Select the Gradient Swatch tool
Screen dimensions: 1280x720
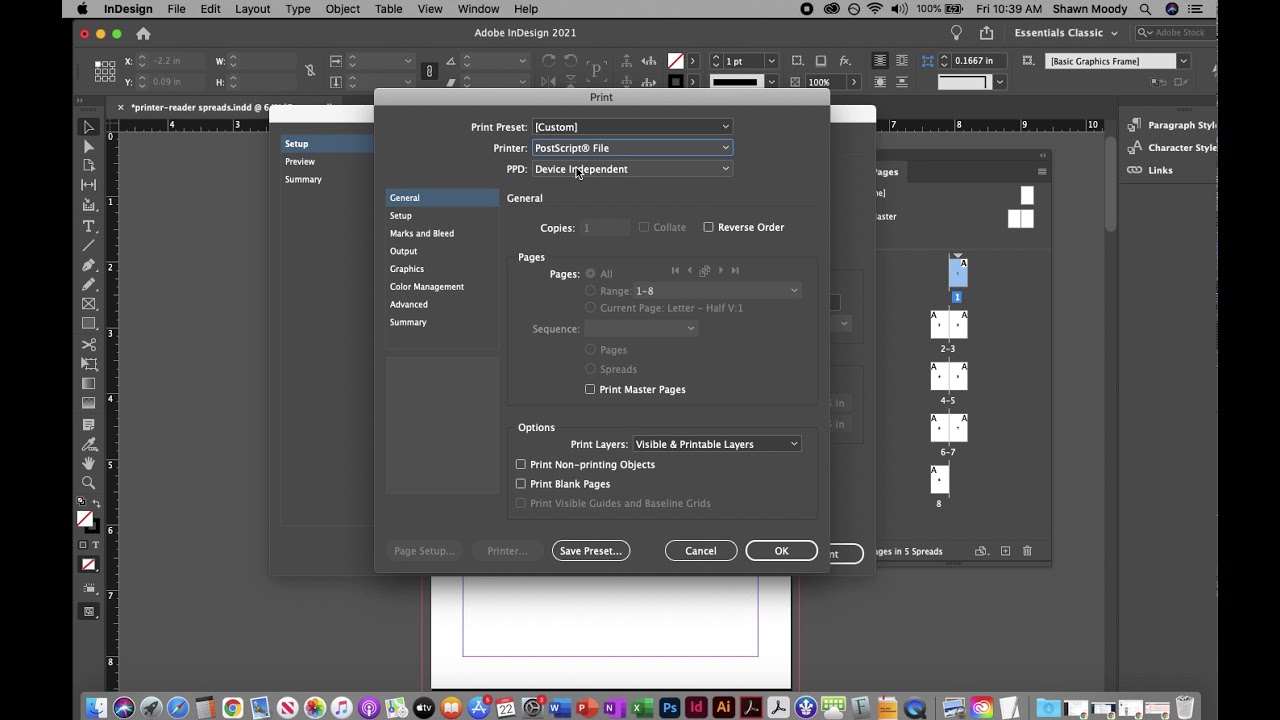coord(88,384)
